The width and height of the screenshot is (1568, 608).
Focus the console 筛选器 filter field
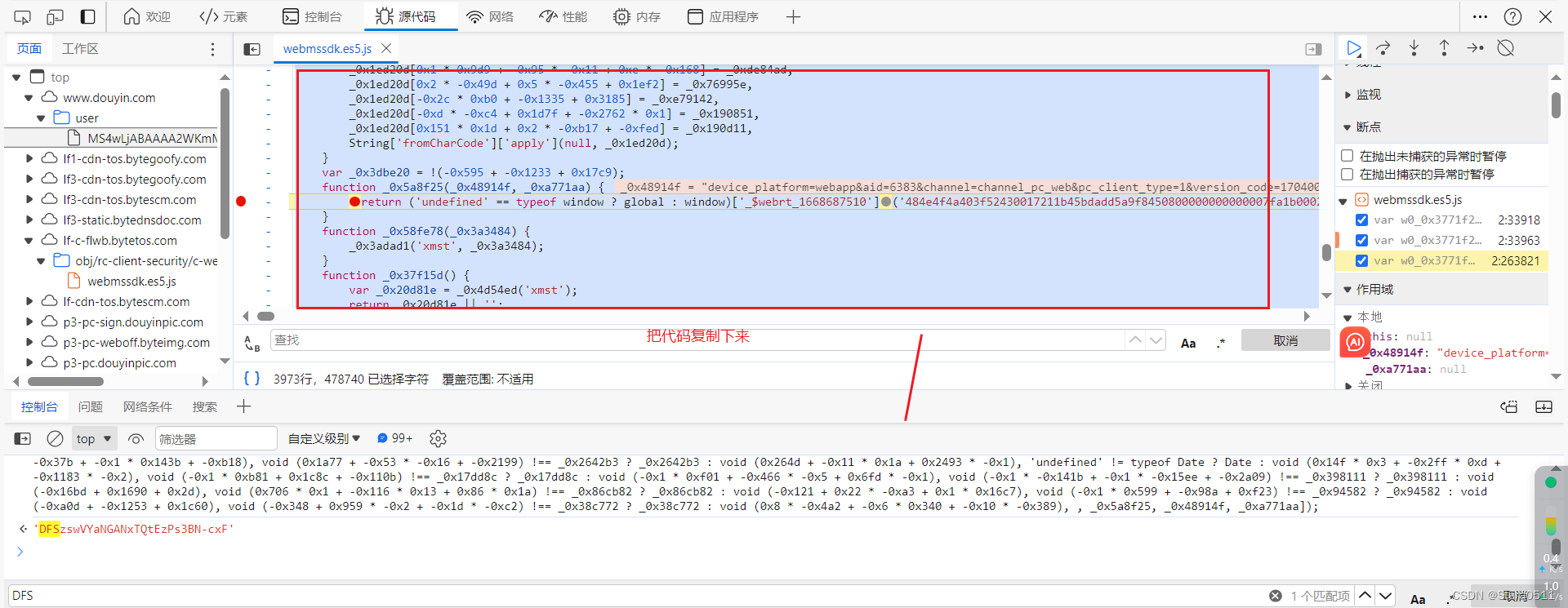pos(216,439)
